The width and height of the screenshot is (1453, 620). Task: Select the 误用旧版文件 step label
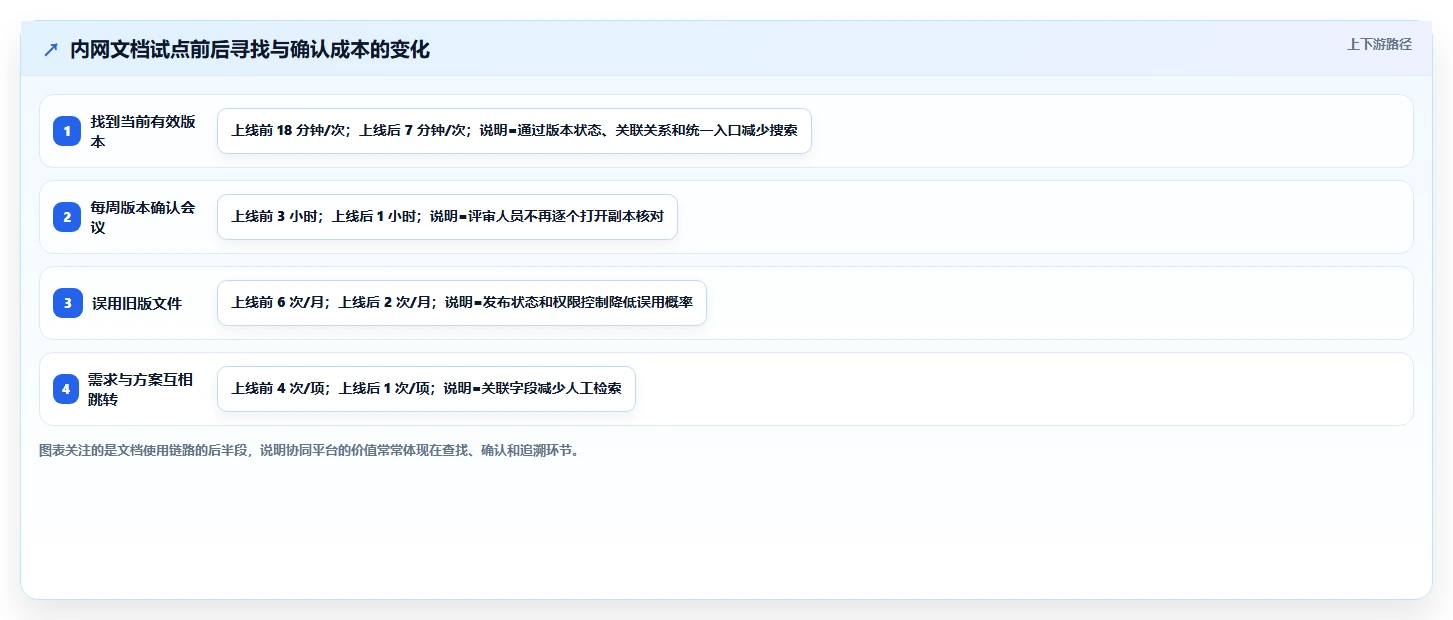[x=136, y=303]
